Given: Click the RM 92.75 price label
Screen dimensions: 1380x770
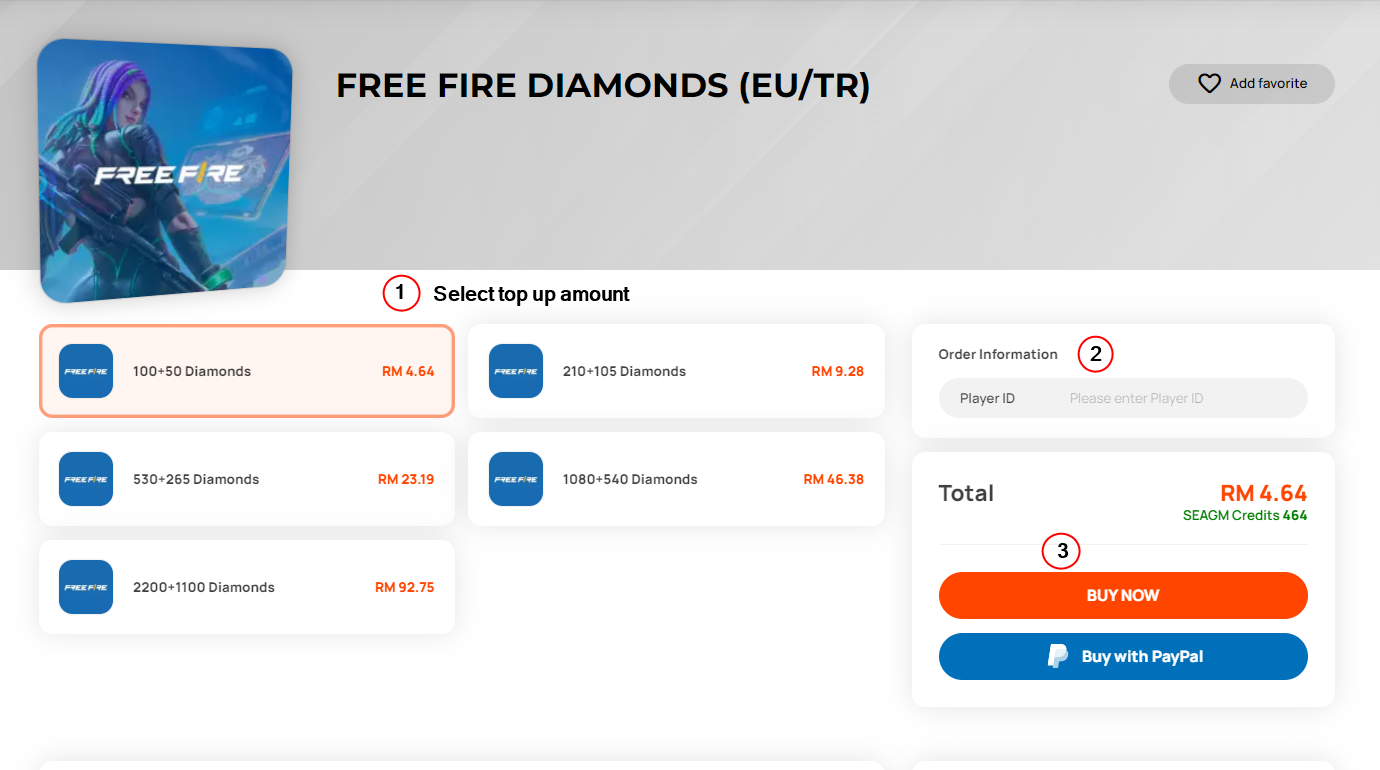Looking at the screenshot, I should point(405,587).
